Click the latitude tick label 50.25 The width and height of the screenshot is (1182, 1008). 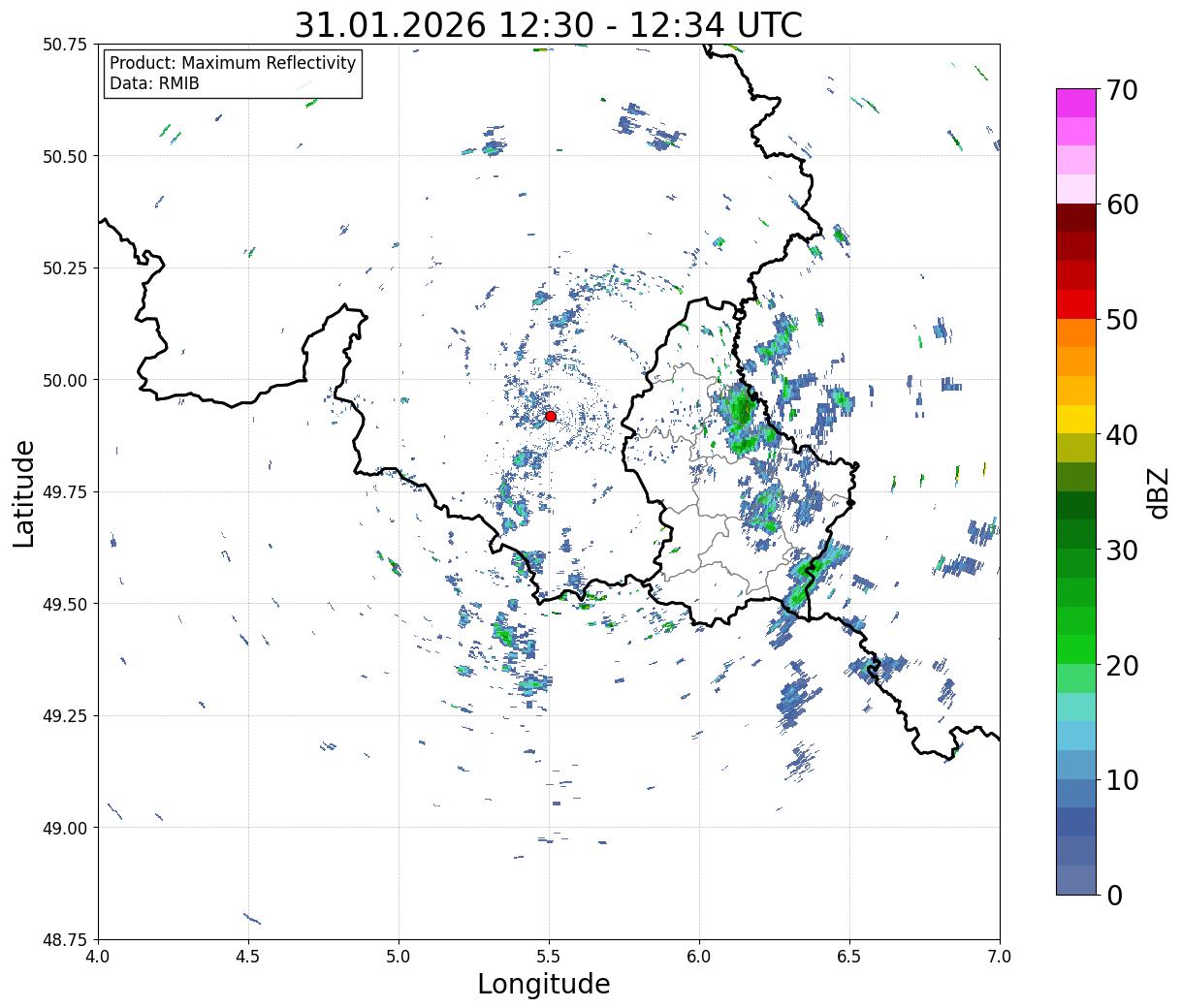click(64, 268)
